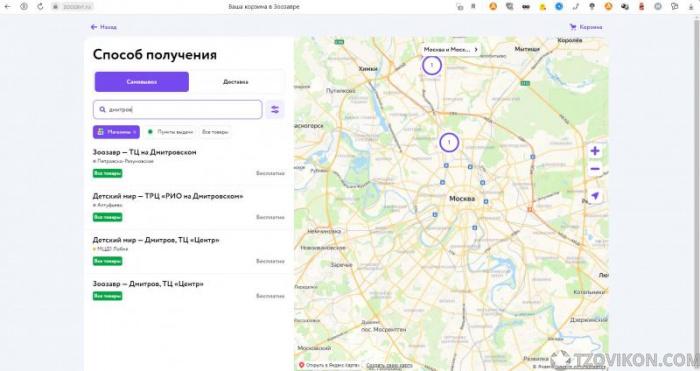Go back with the browser back arrow
The width and height of the screenshot is (700, 371).
pos(7,7)
